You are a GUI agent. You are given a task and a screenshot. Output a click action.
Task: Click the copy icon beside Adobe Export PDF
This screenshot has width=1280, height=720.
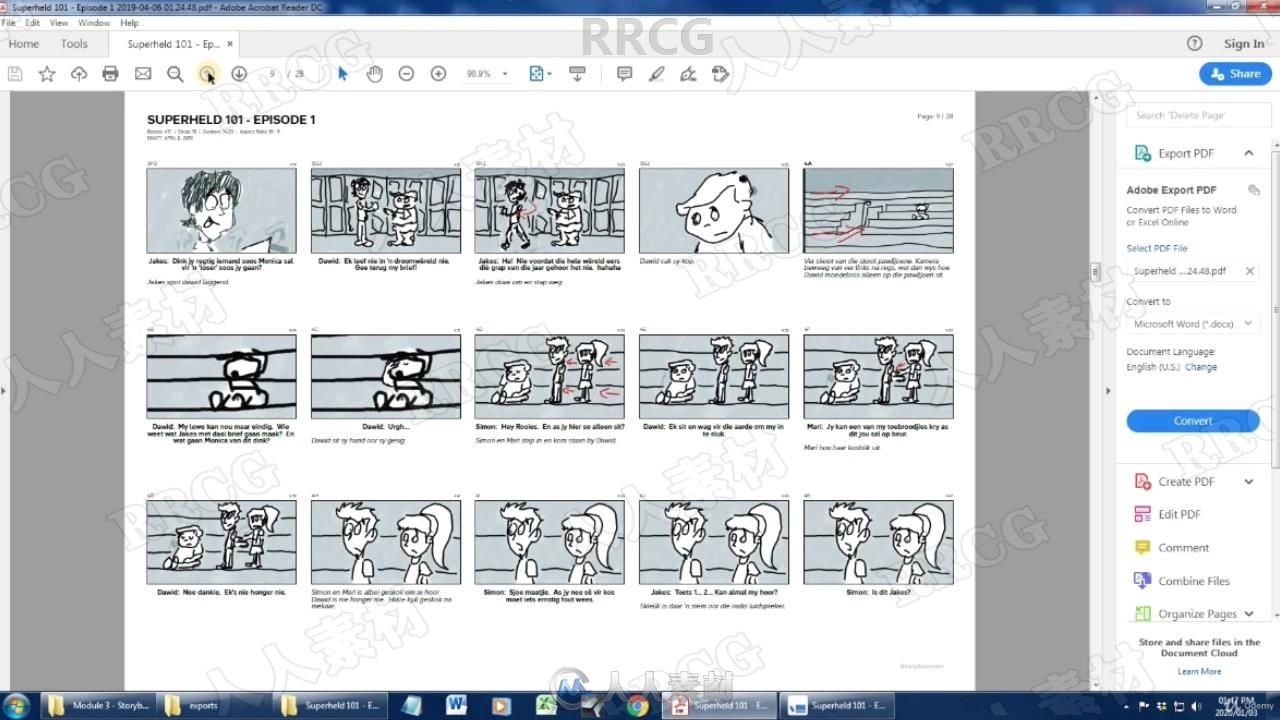pos(1253,190)
